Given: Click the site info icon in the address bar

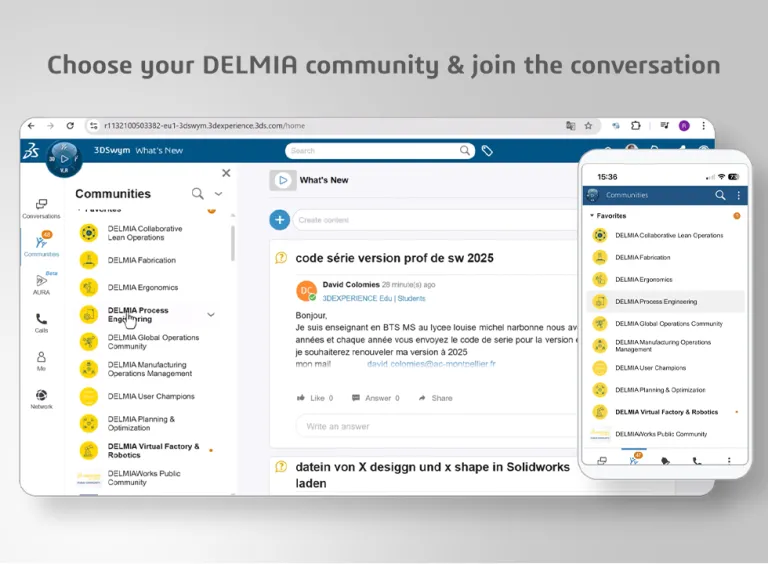Looking at the screenshot, I should pyautogui.click(x=93, y=126).
